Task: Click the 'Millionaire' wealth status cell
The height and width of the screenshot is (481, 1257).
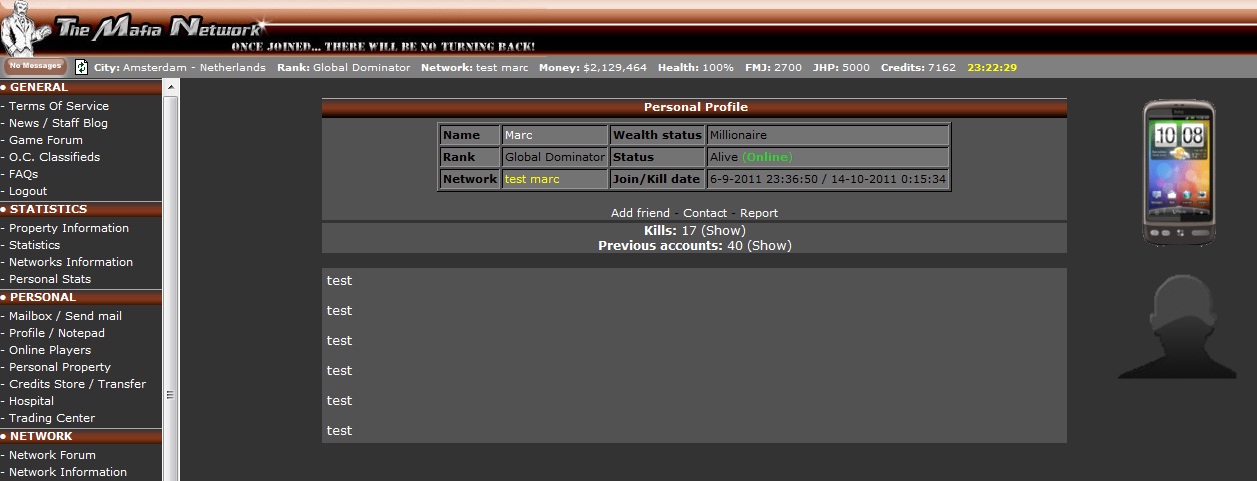Action: tap(827, 135)
